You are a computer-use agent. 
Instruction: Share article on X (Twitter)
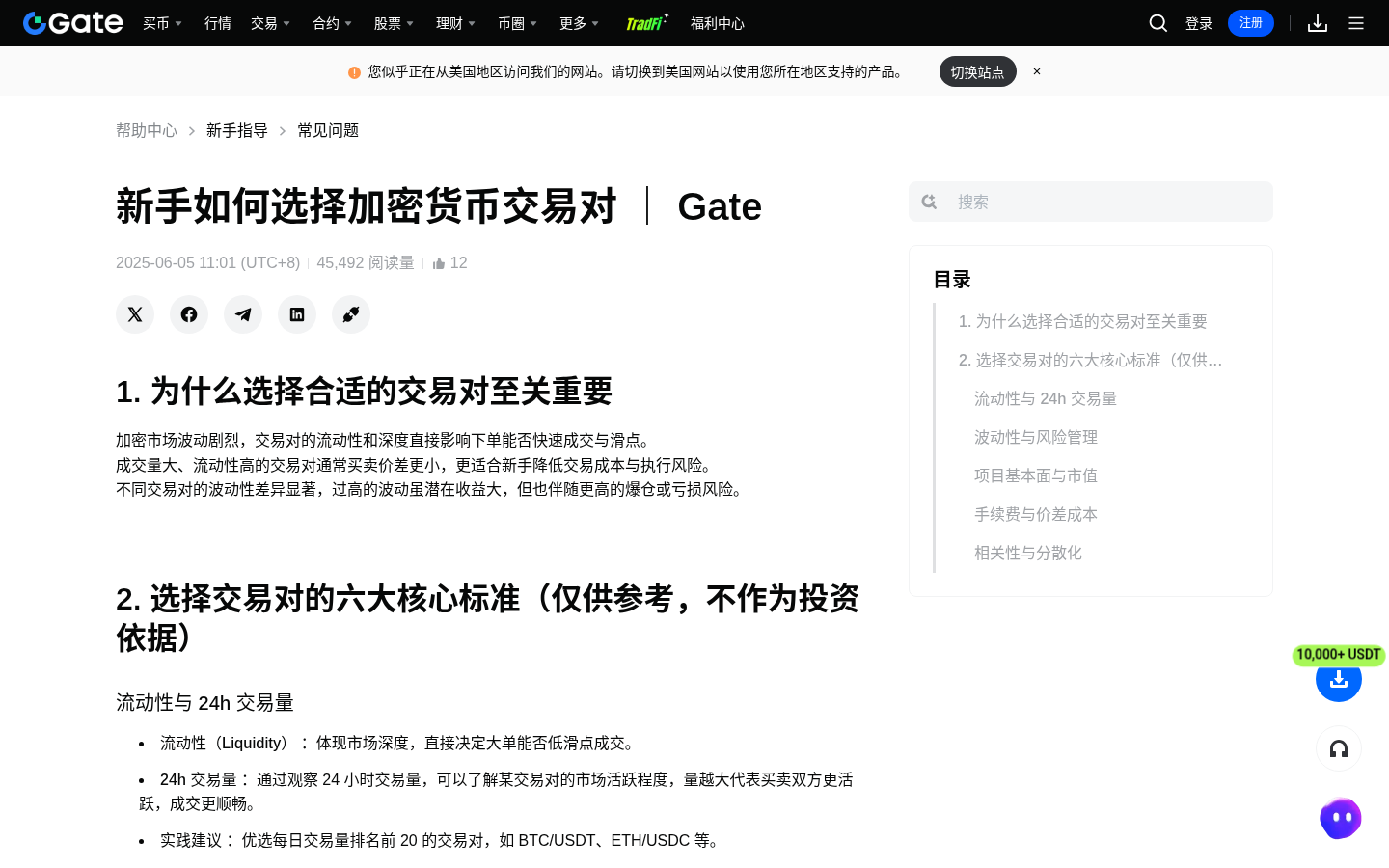click(135, 314)
